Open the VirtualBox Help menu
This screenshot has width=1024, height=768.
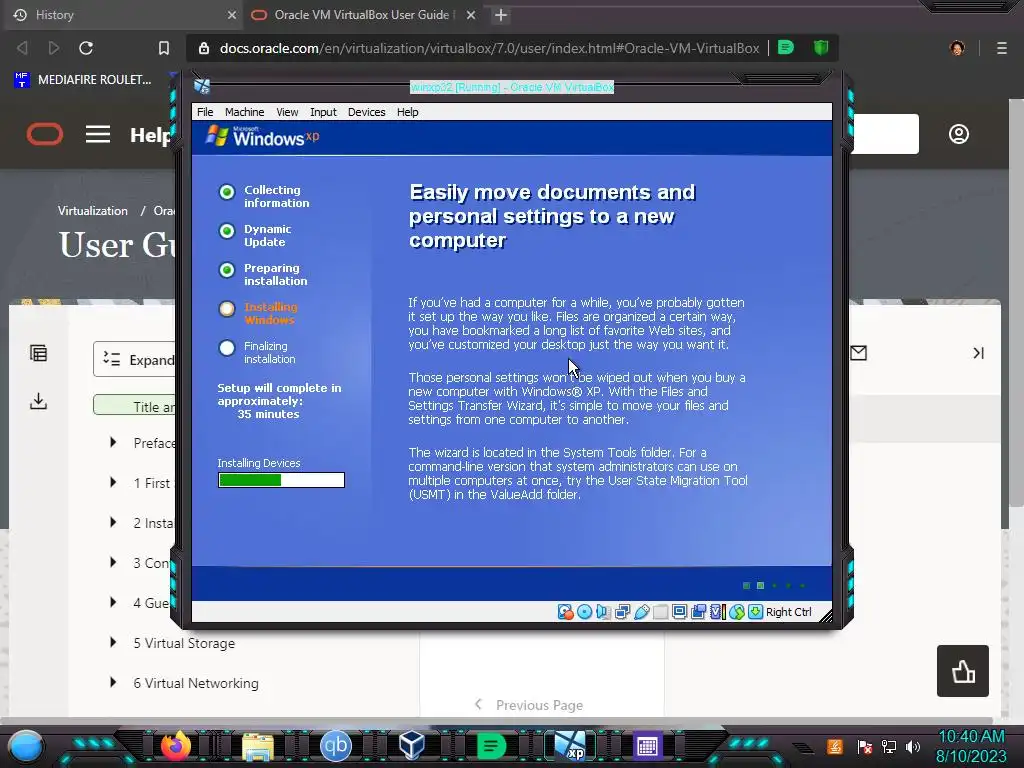click(408, 112)
